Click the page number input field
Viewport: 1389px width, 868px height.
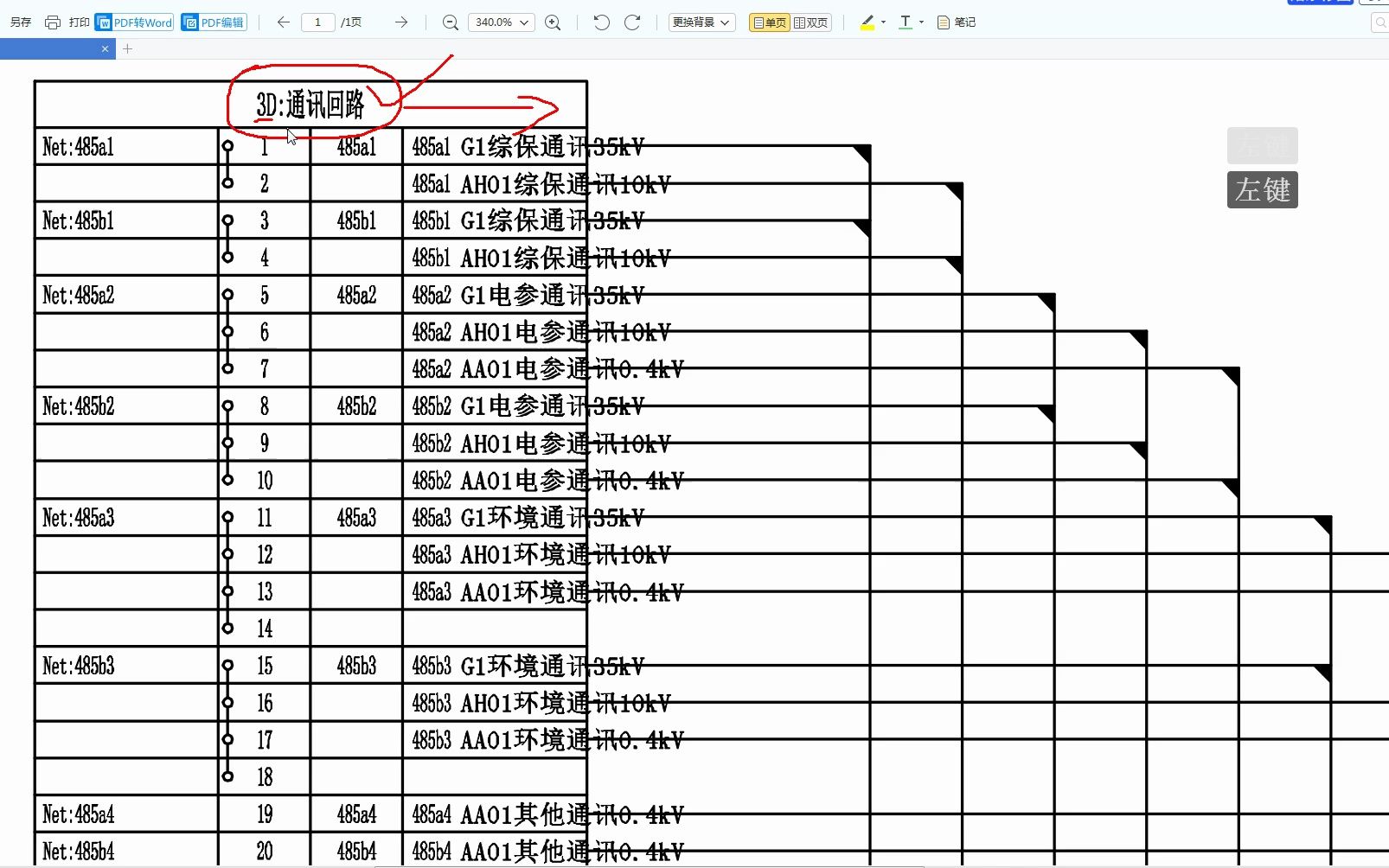(317, 22)
